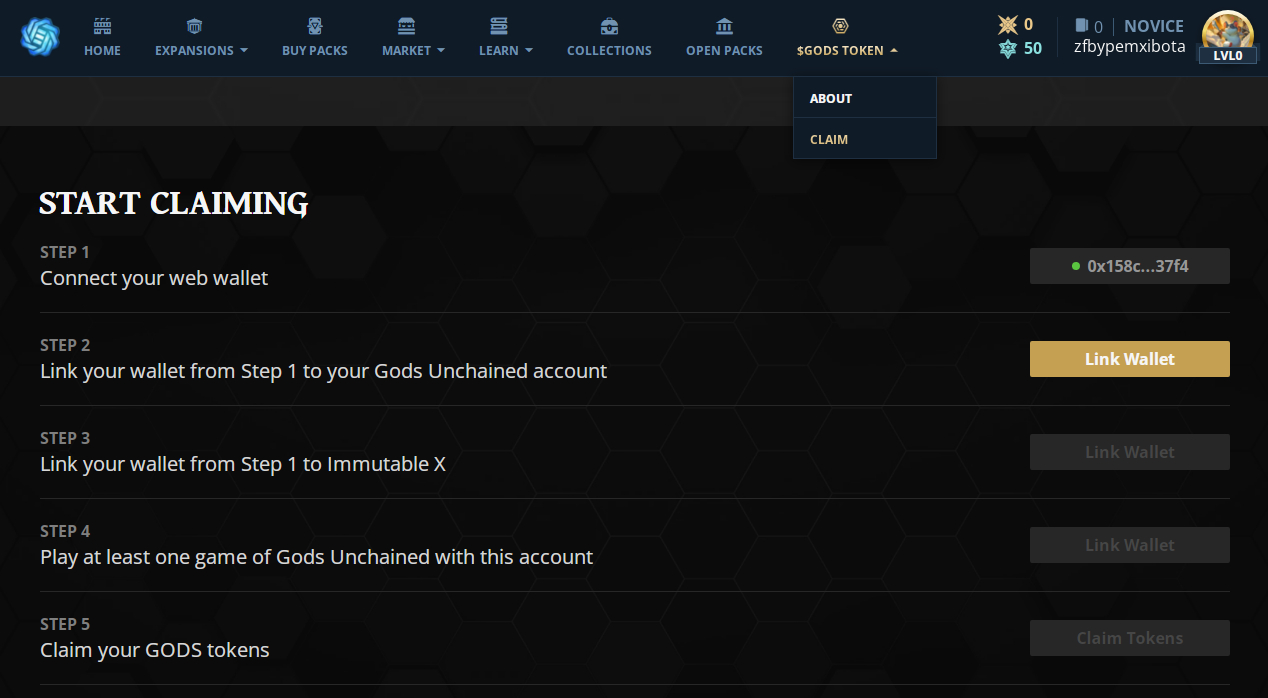Click 'Claim your GODS tokens' text
1268x698 pixels.
[x=155, y=650]
